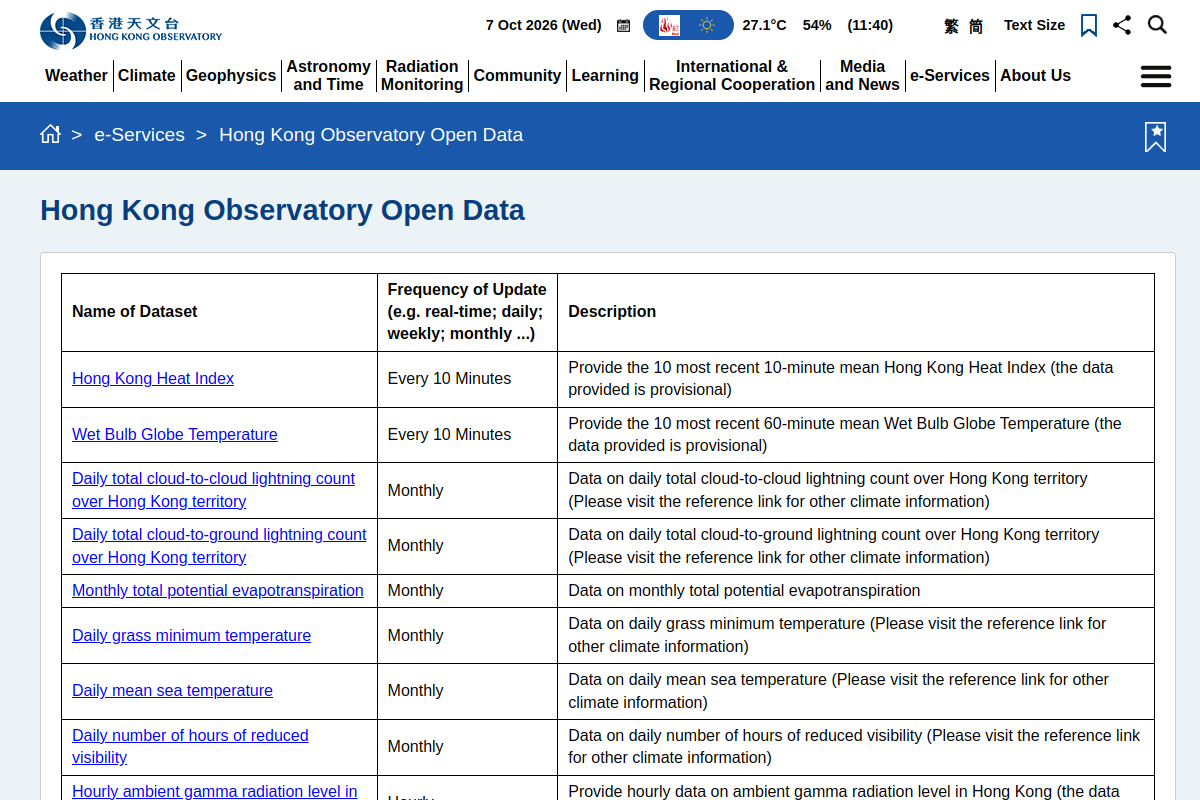Viewport: 1200px width, 800px height.
Task: Open the Hong Kong Heat Index dataset link
Action: click(153, 379)
